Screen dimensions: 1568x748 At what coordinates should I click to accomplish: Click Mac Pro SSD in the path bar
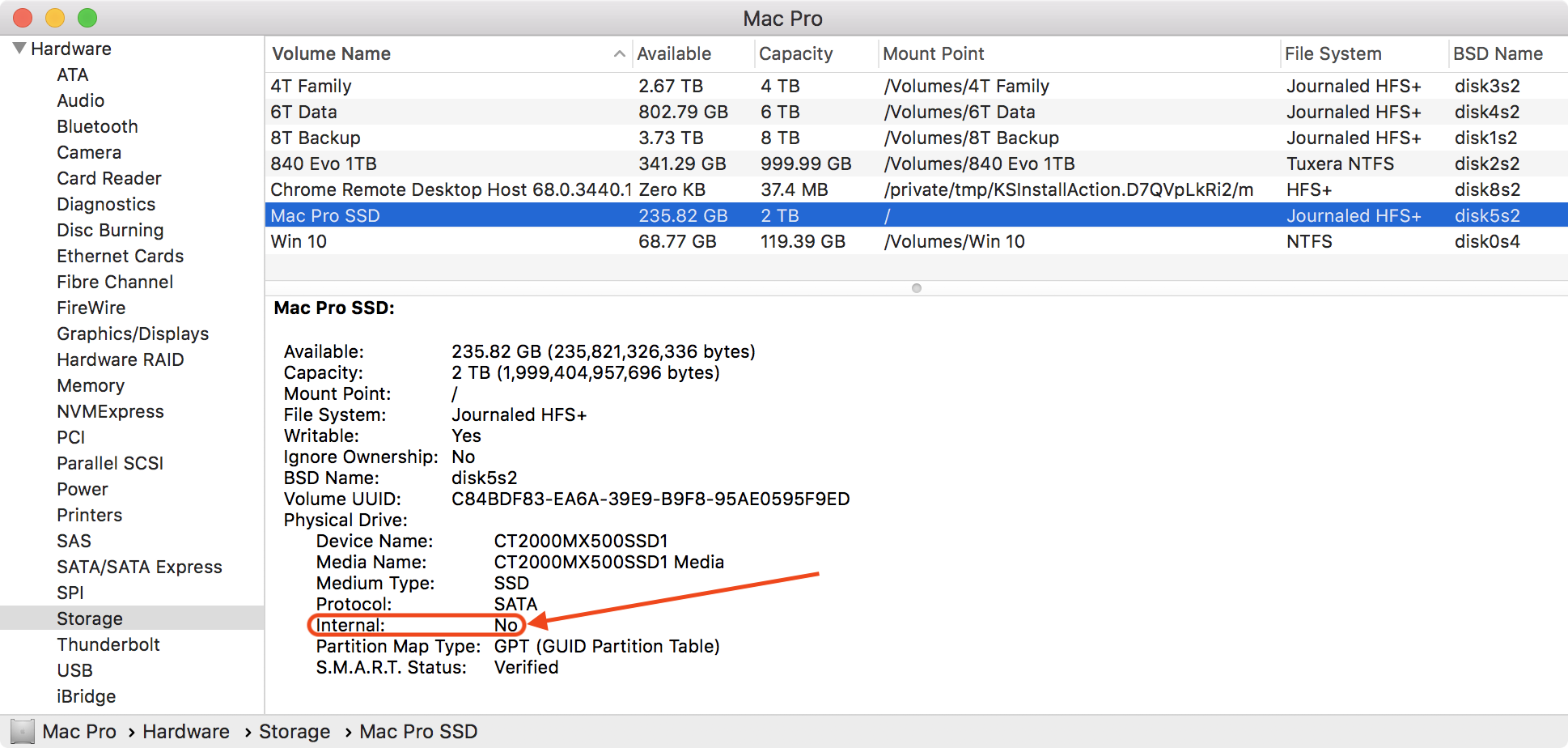418,732
